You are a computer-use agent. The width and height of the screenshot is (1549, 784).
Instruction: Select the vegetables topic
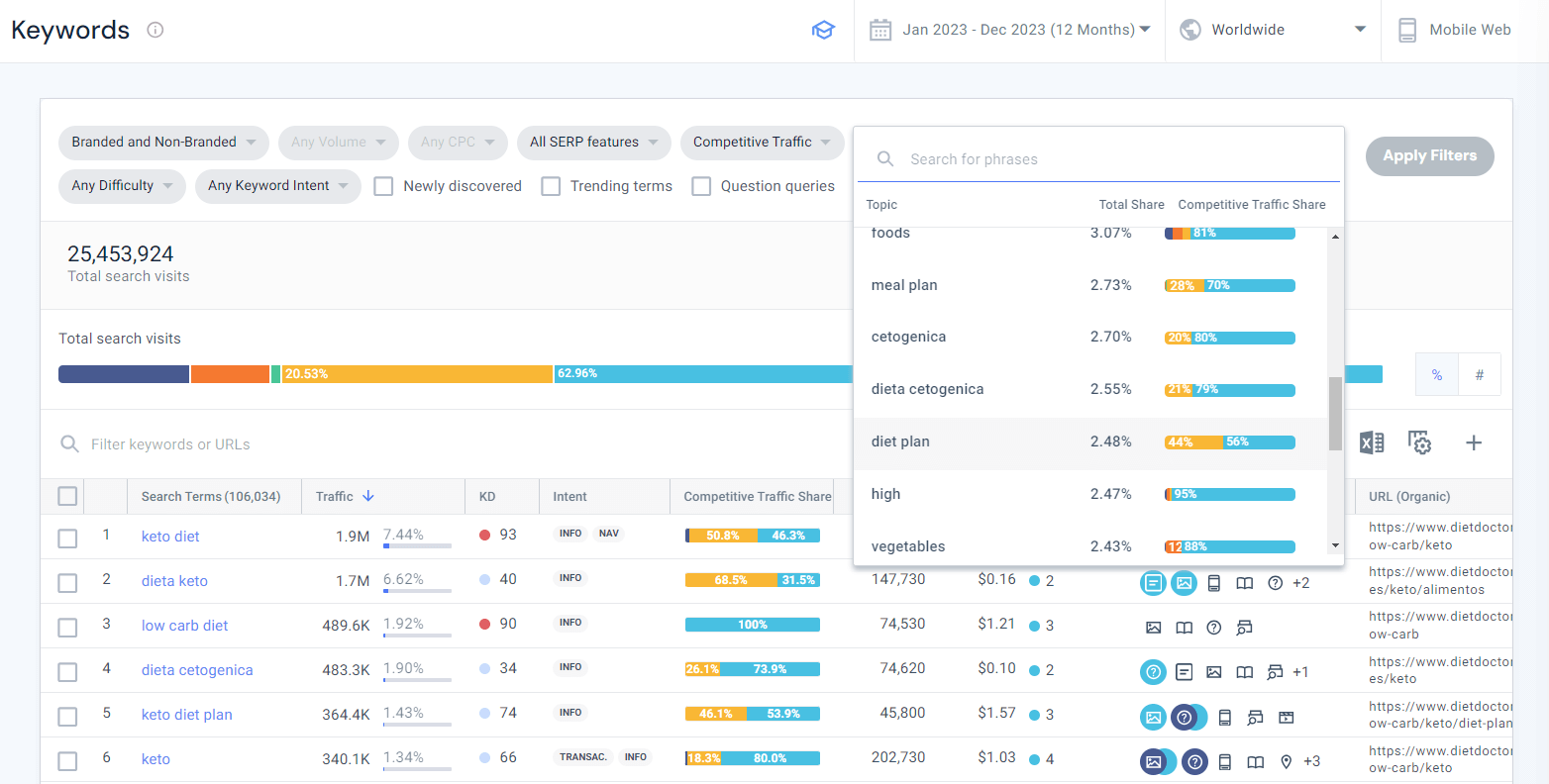coord(1090,546)
